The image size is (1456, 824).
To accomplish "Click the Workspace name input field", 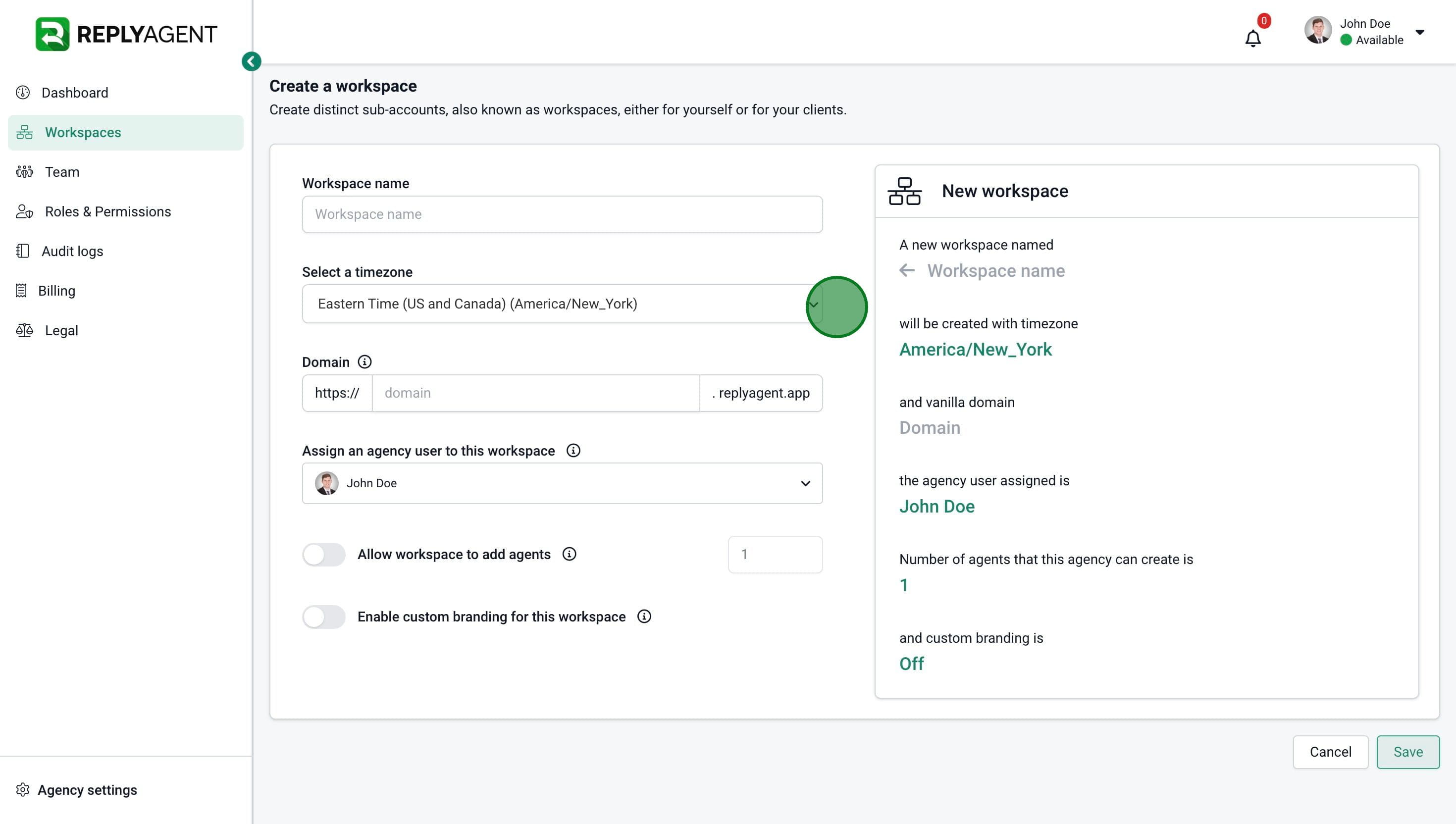I will coord(562,214).
